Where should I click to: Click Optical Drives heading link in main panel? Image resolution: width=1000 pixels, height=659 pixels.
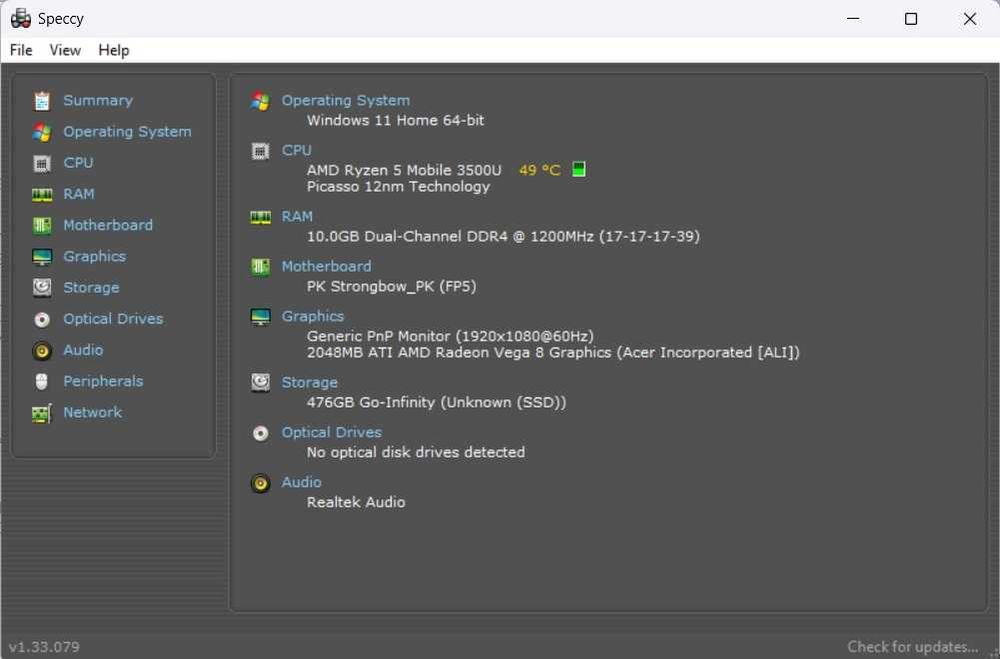coord(332,433)
